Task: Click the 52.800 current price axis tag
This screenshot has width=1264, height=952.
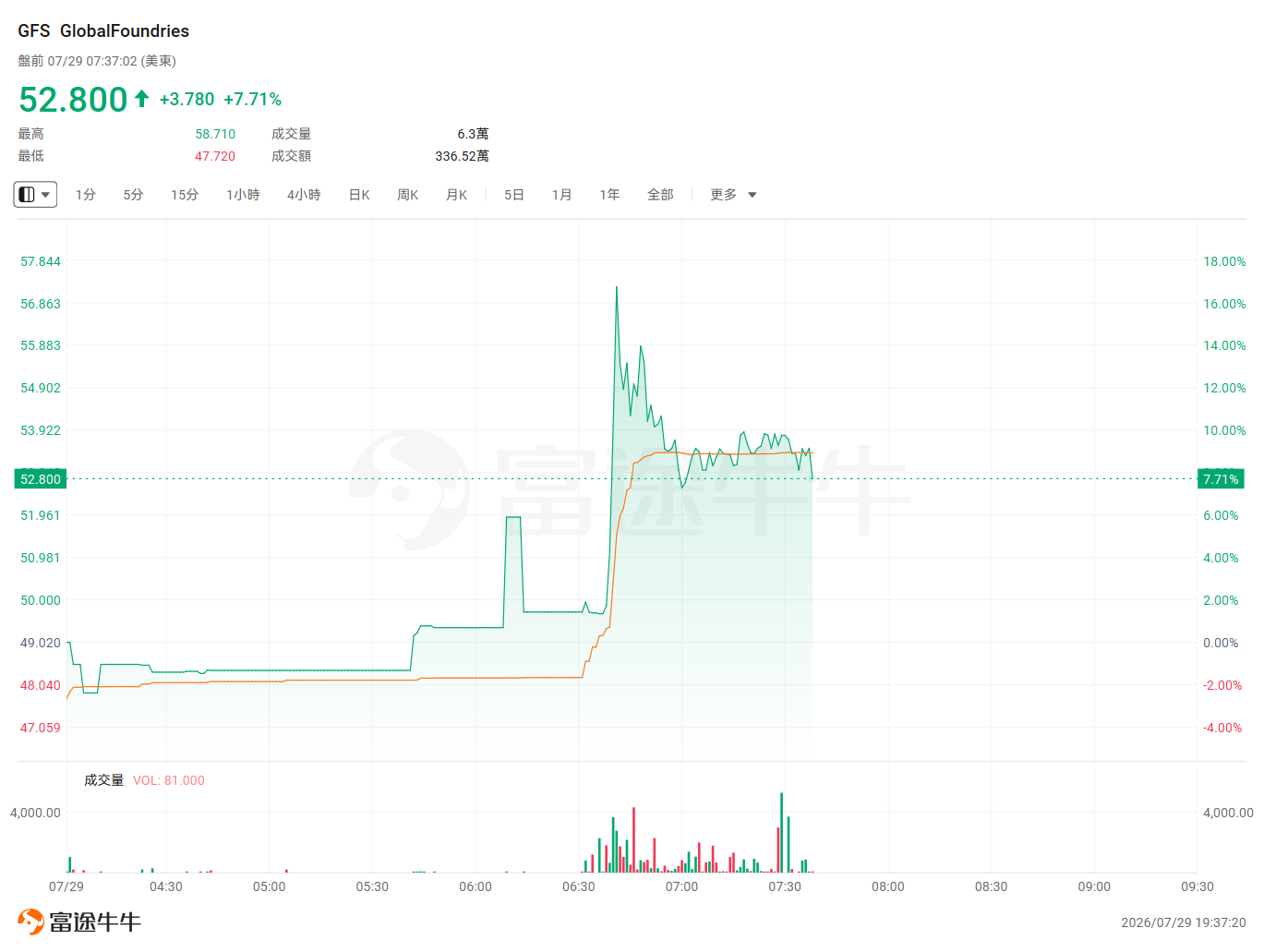Action: click(41, 479)
